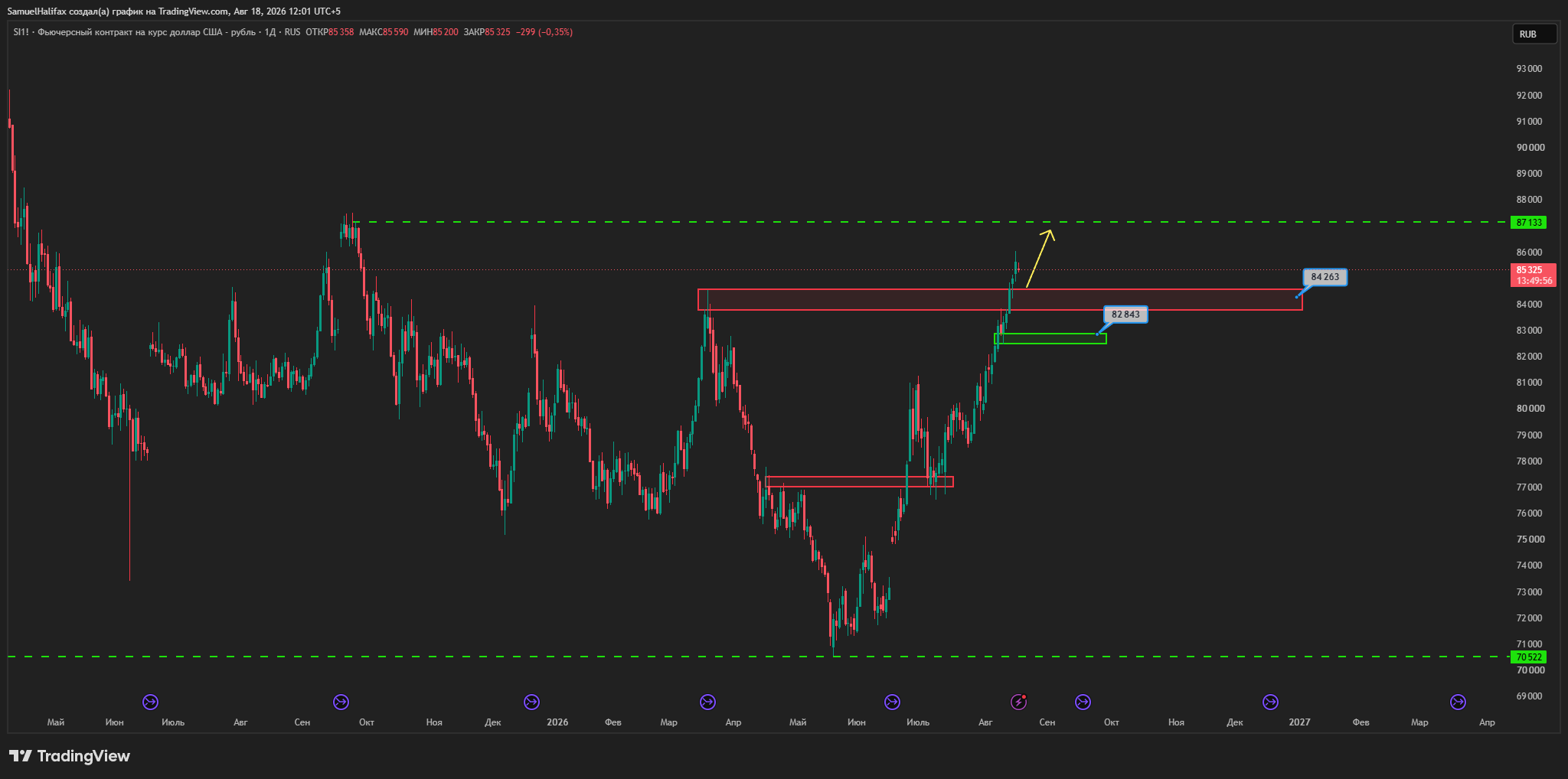Select the yellow arrow drawing on chart
The image size is (1568, 779).
tap(1040, 259)
